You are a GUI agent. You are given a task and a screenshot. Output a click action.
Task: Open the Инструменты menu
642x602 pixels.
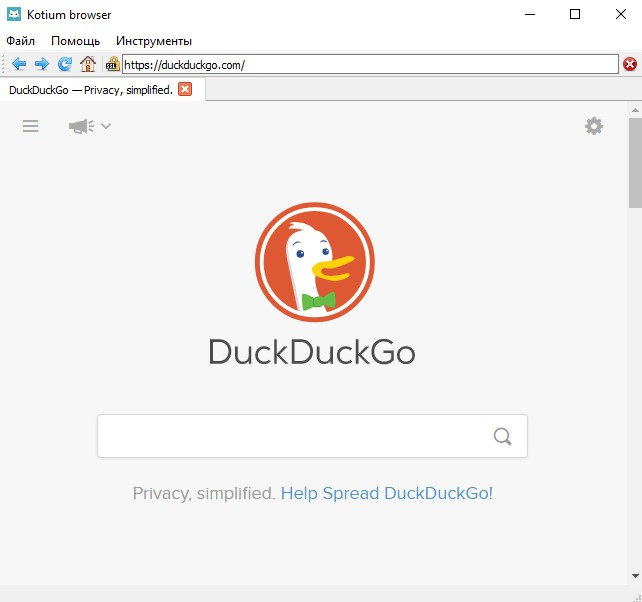[154, 41]
